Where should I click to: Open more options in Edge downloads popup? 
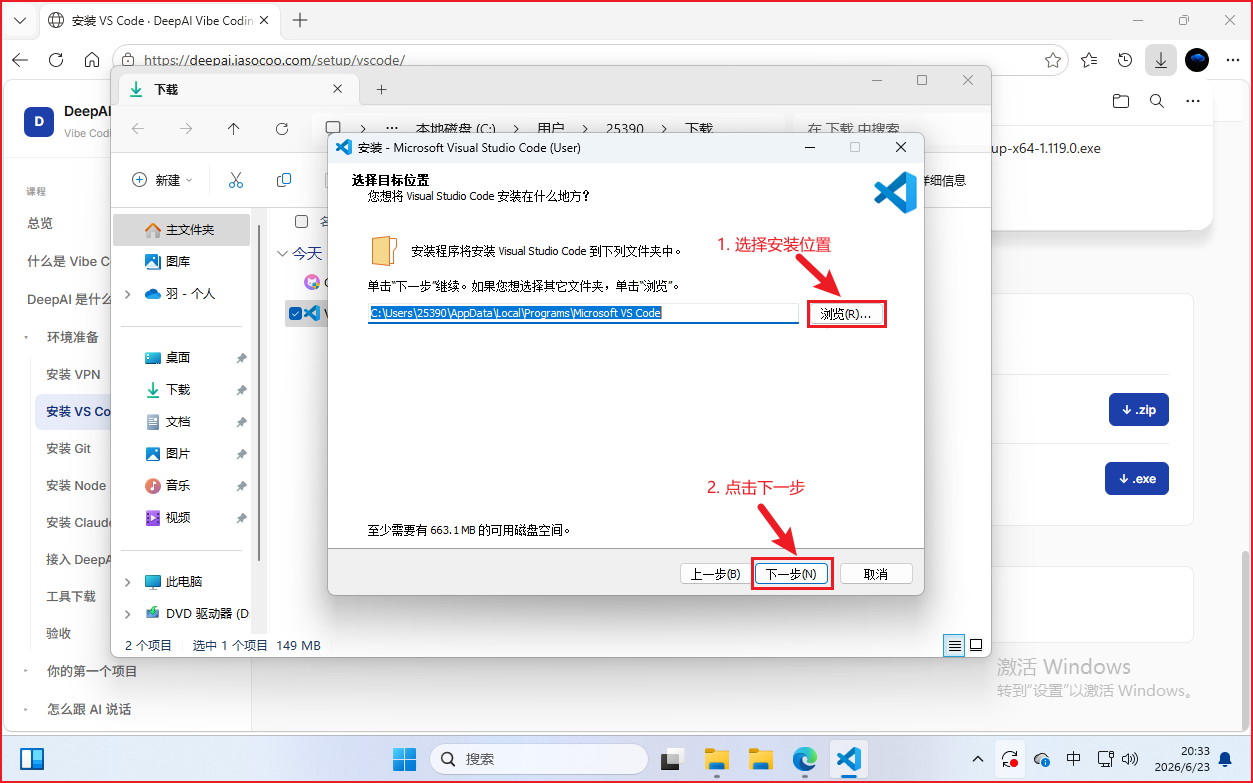point(1192,101)
